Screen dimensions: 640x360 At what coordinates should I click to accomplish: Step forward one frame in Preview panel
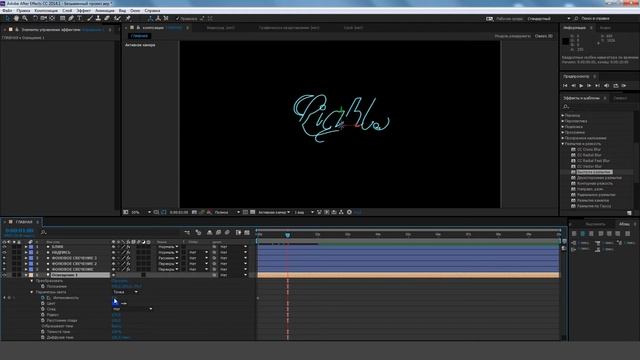[589, 86]
